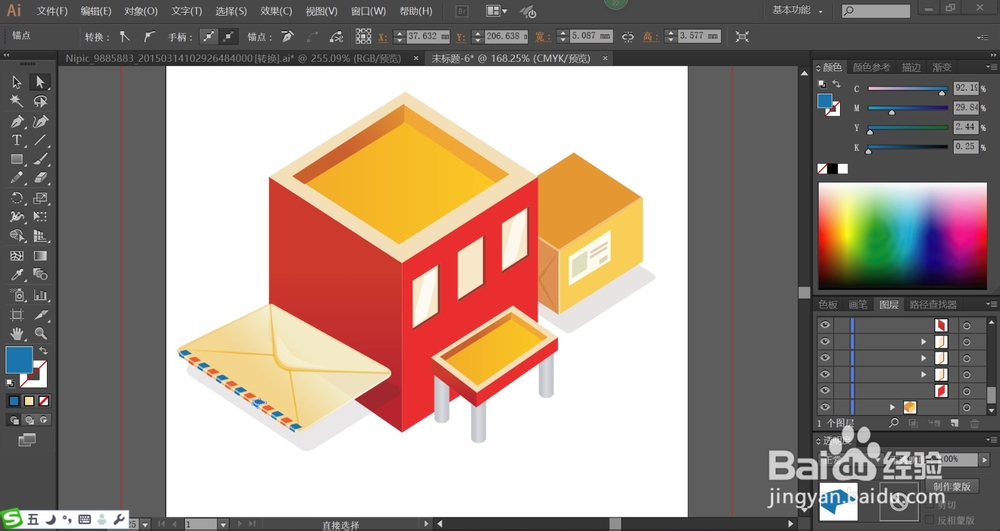
Task: Expand the orange box layer group
Action: [x=893, y=407]
